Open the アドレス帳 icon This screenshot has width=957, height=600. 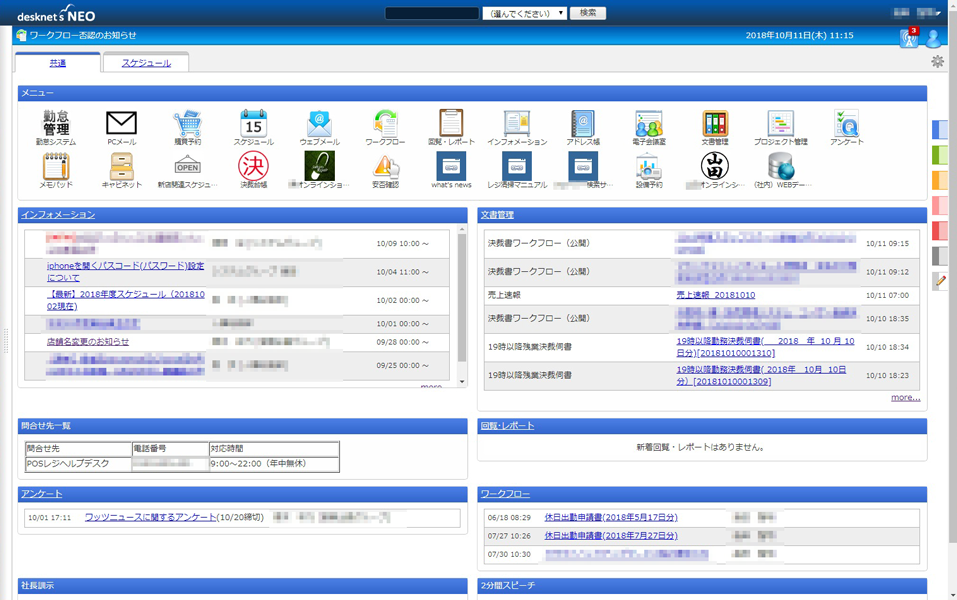(582, 124)
